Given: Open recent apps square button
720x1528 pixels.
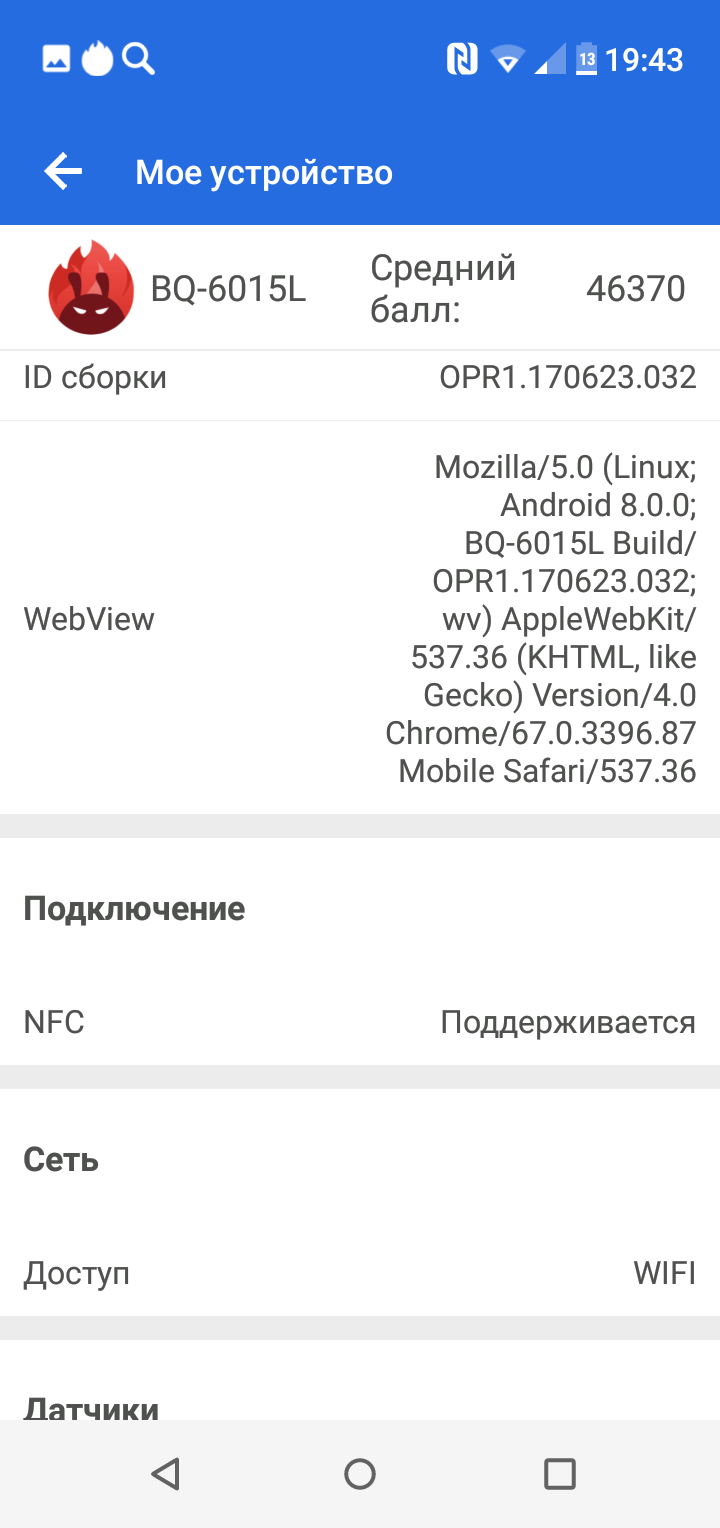Looking at the screenshot, I should pyautogui.click(x=559, y=1473).
